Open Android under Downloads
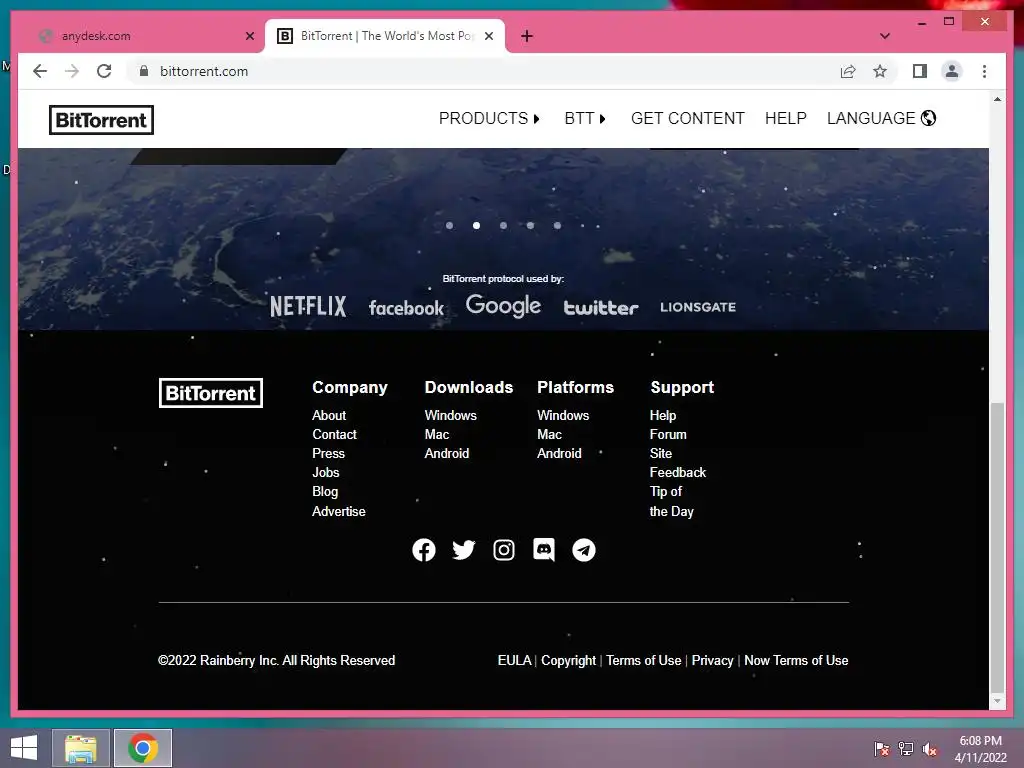Image resolution: width=1024 pixels, height=768 pixels. (x=447, y=453)
